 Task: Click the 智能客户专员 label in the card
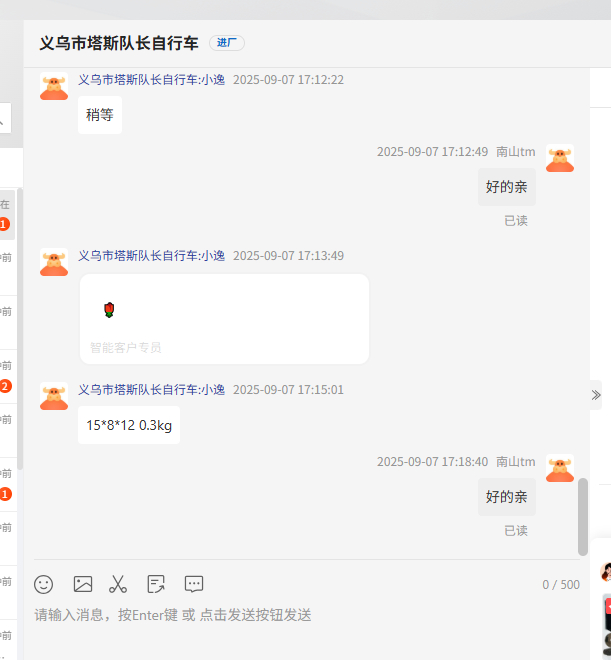[125, 348]
